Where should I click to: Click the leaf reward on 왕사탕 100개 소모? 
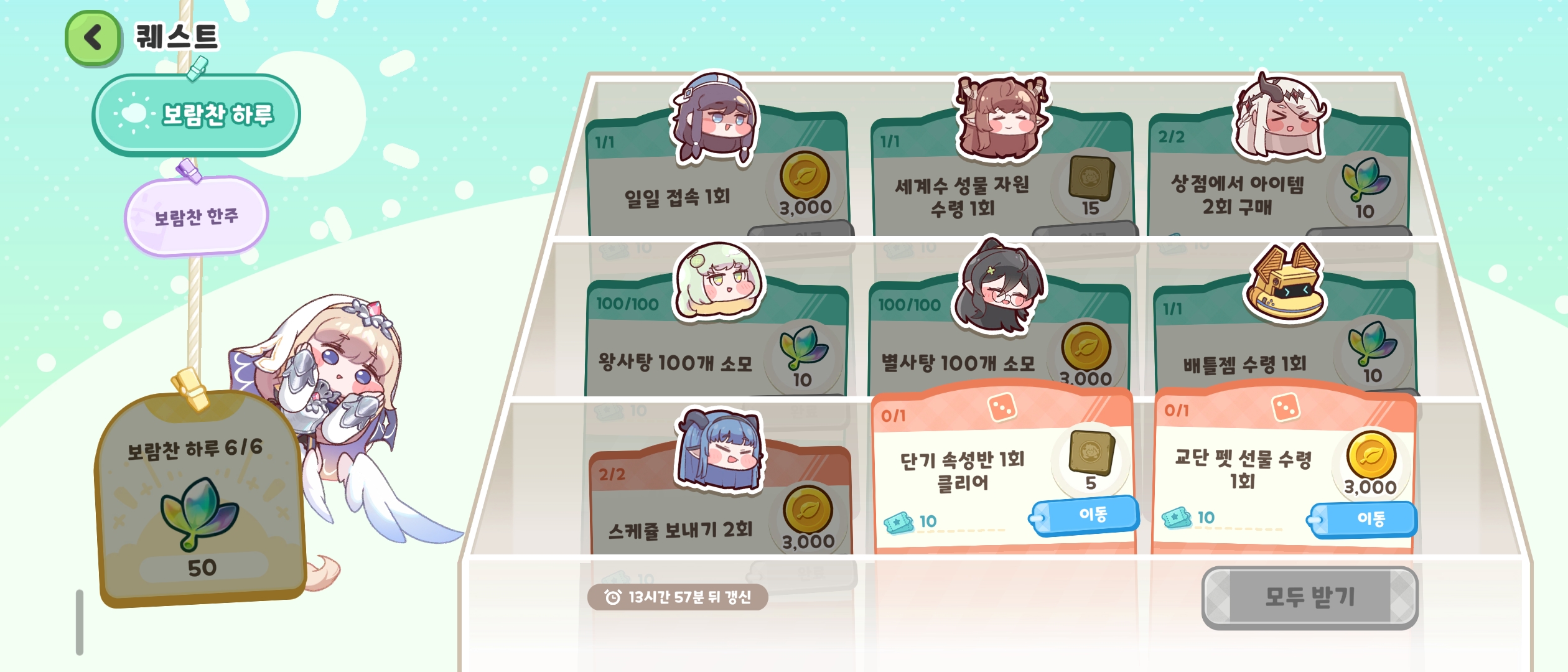[x=803, y=347]
